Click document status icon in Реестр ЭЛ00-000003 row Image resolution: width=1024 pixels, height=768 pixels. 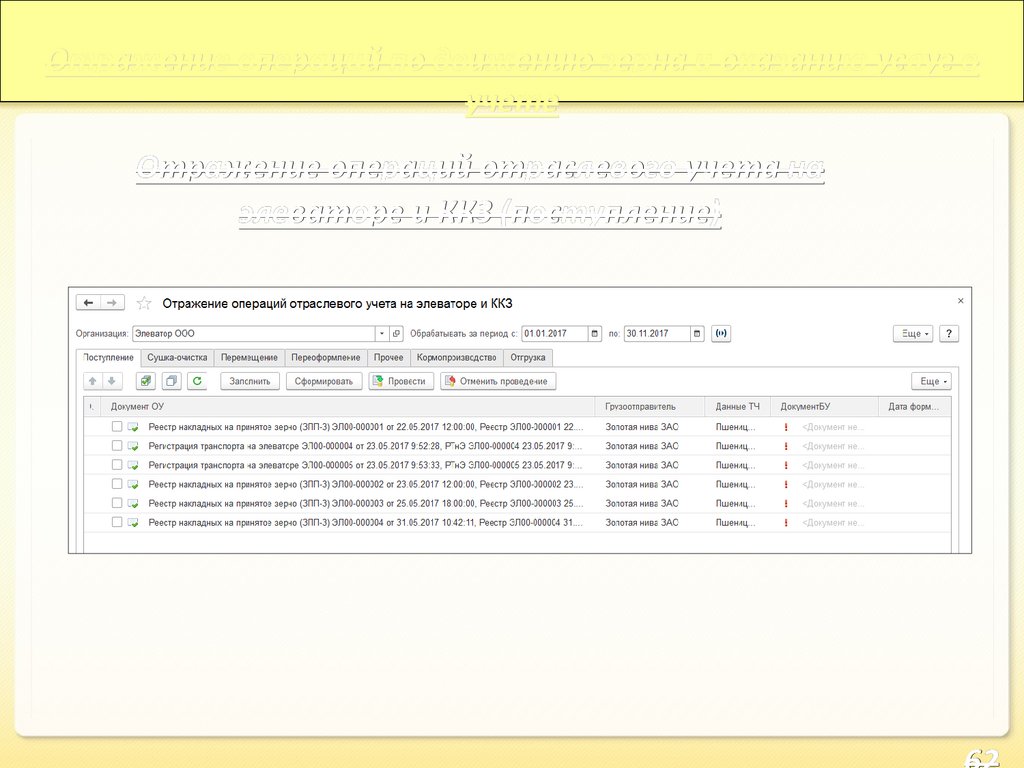(133, 504)
